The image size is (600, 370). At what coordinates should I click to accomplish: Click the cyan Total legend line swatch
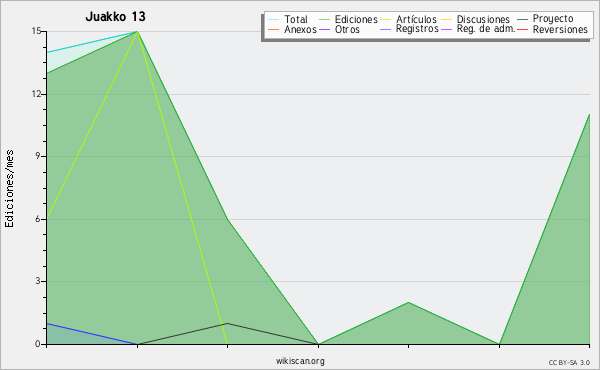[274, 19]
